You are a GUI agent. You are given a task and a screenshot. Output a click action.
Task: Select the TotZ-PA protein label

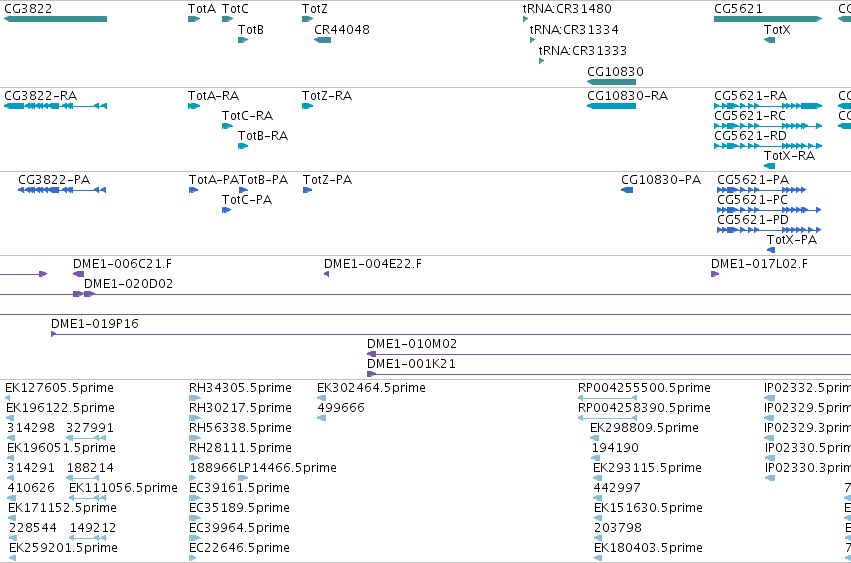coord(328,180)
